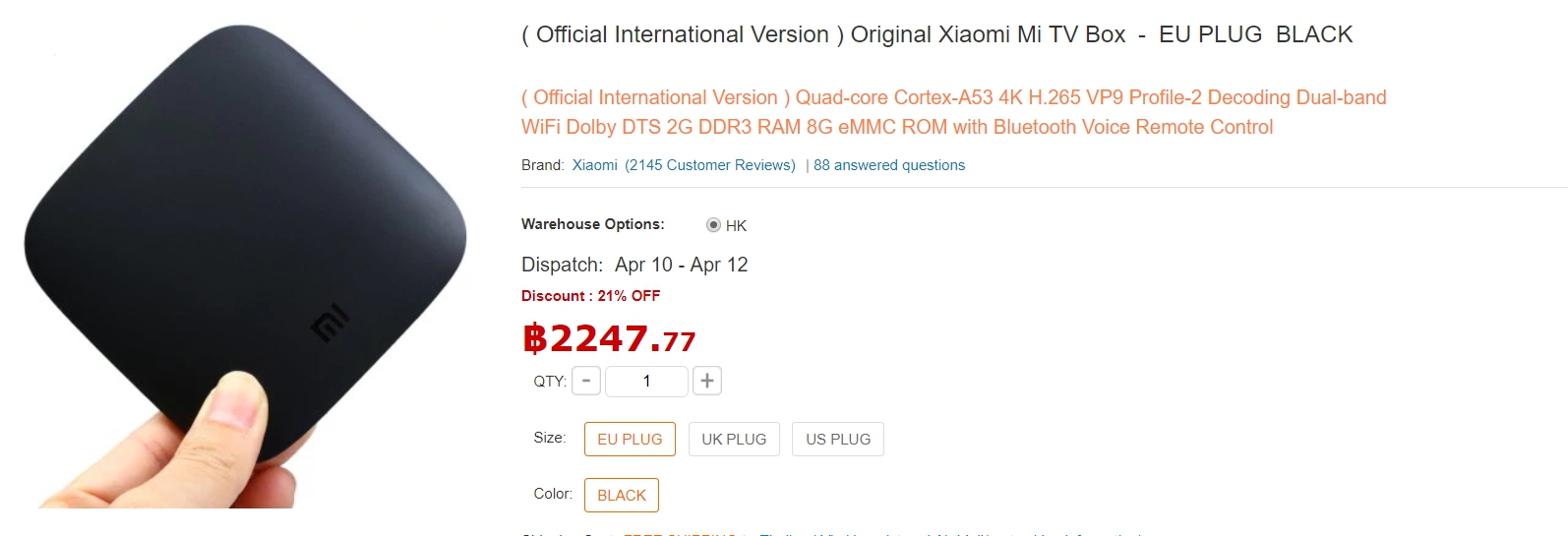Click the orange Quad-core Cortex-A53 specs description
Viewport: 1568px width, 536px height.
click(954, 112)
